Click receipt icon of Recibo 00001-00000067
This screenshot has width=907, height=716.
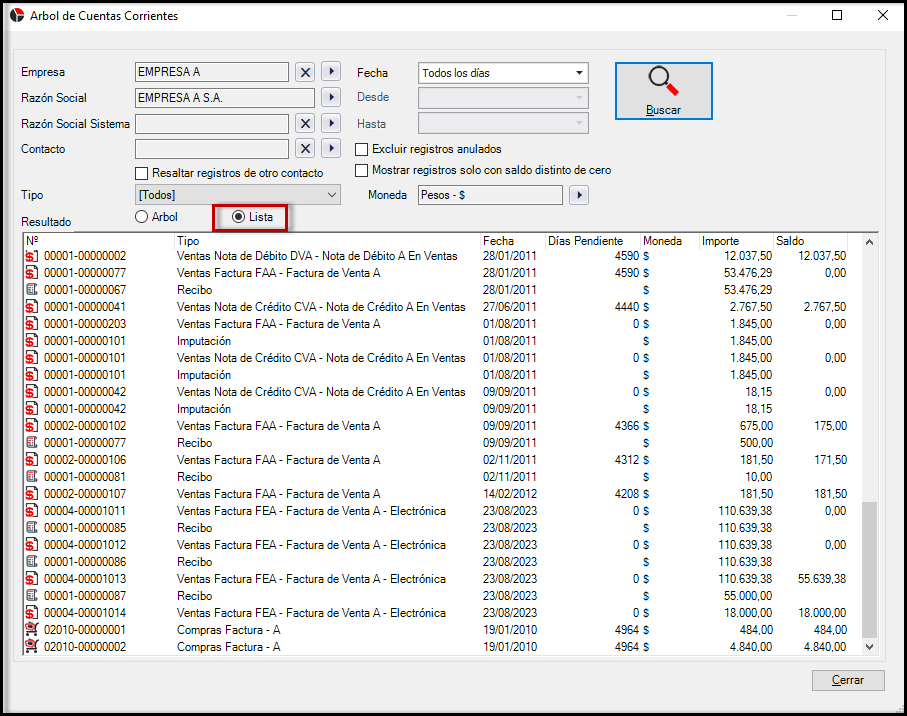(32, 289)
